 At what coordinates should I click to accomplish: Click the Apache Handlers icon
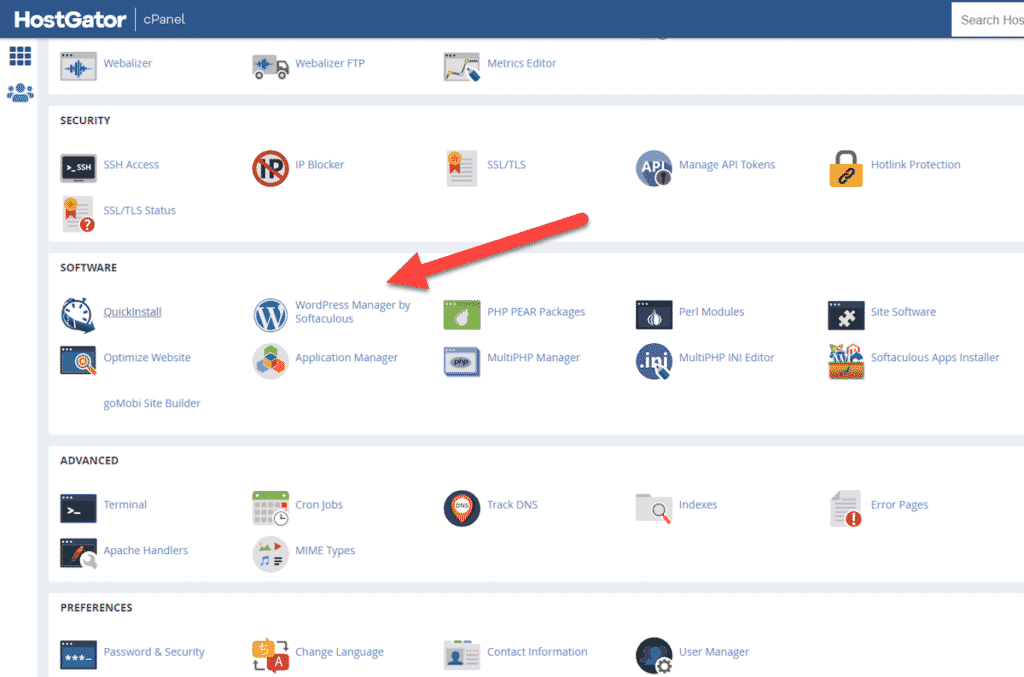coord(78,554)
